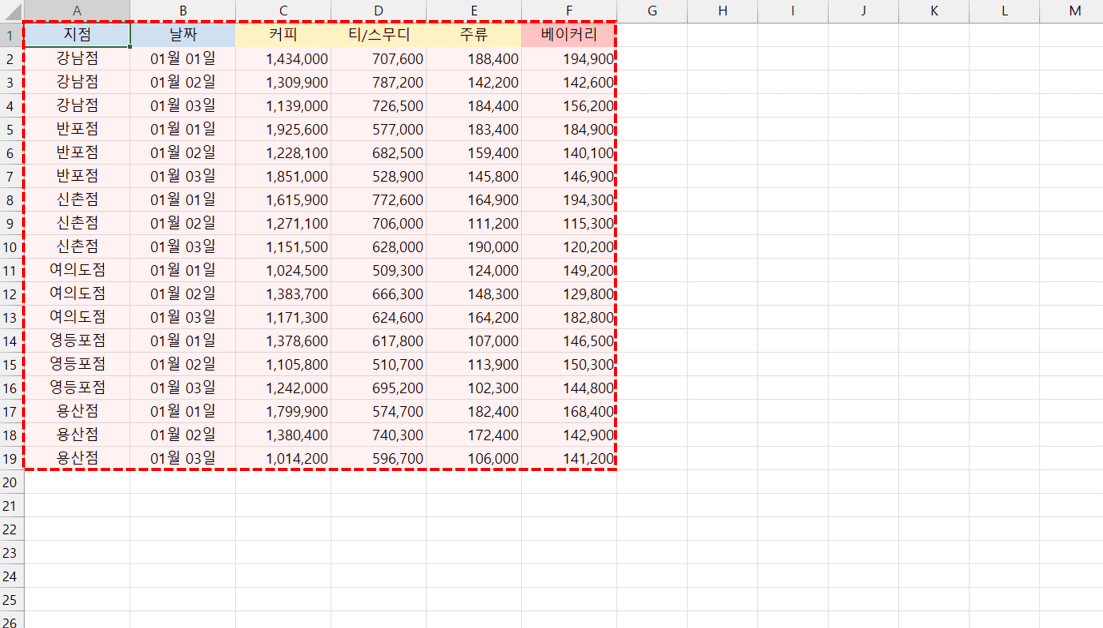Select the cell with value 787,200
Screen dimensions: 1103x628
click(x=378, y=82)
